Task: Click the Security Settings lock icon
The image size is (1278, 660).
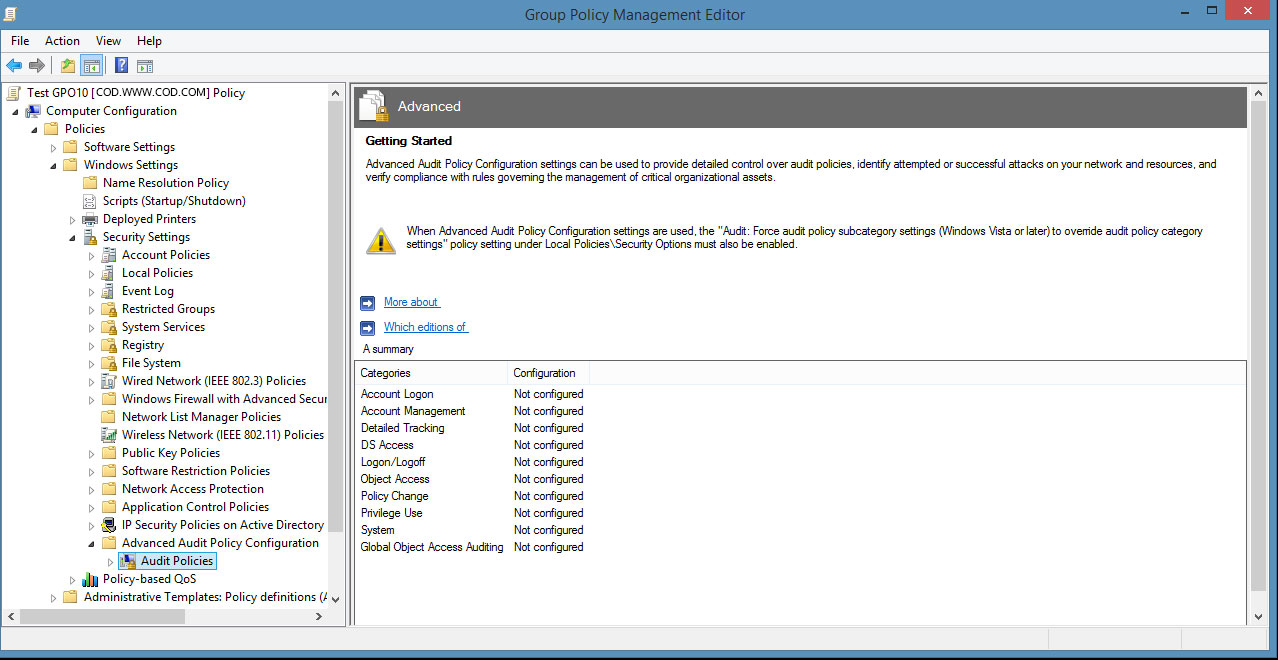Action: (x=90, y=237)
